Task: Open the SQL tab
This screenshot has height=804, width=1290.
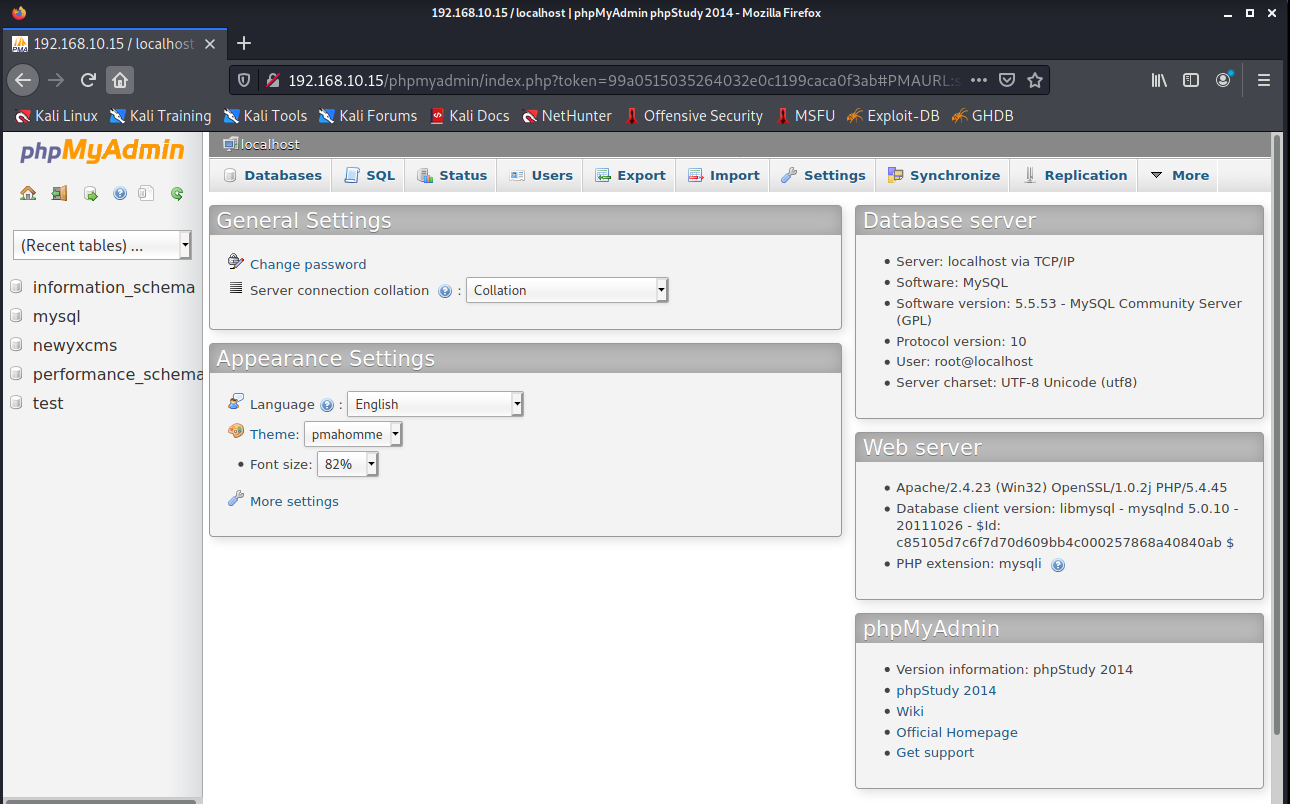Action: [x=370, y=175]
